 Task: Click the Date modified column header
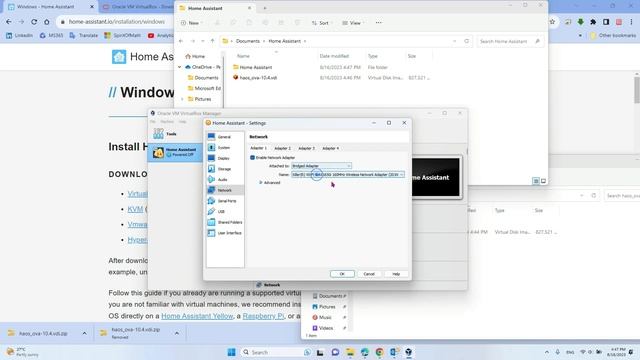(x=334, y=56)
